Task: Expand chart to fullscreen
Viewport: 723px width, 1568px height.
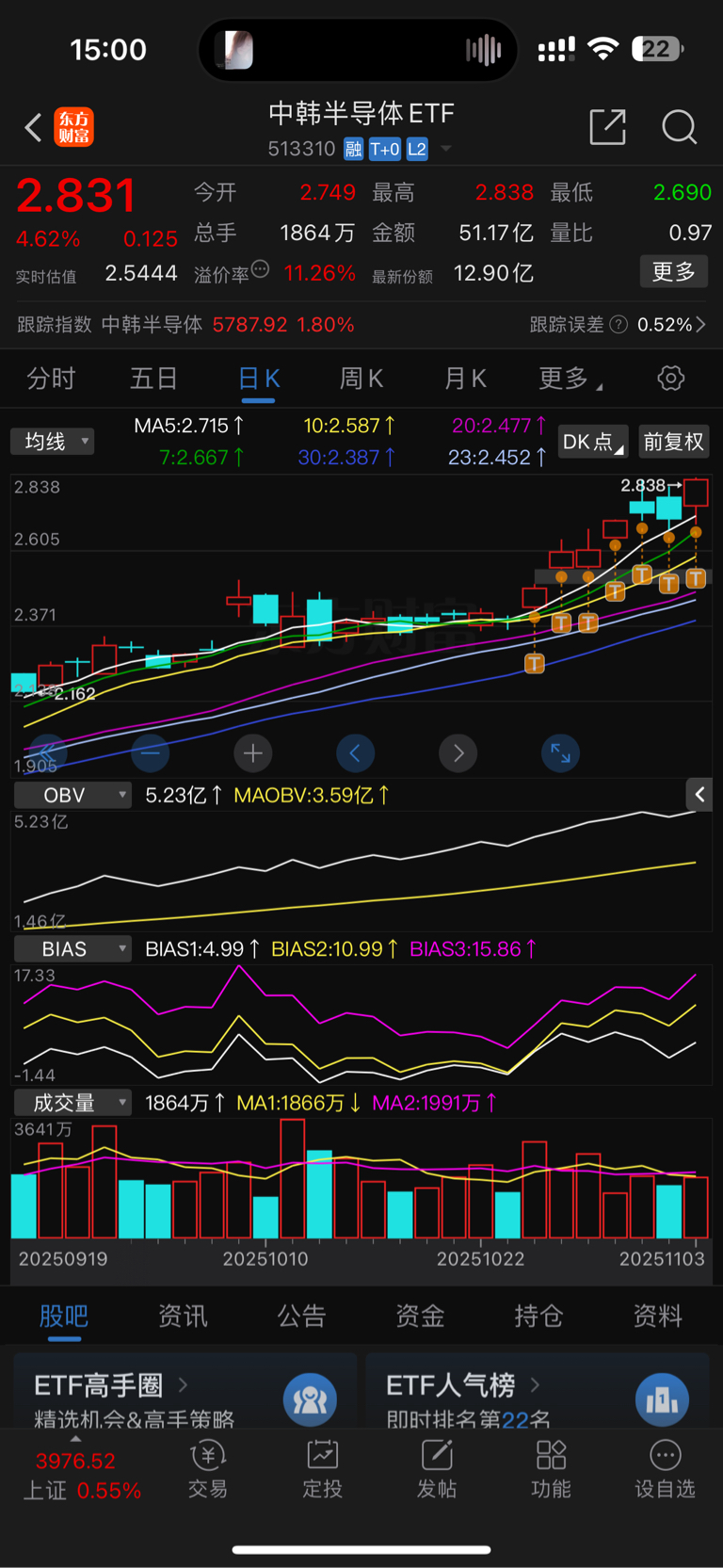Action: click(x=560, y=752)
